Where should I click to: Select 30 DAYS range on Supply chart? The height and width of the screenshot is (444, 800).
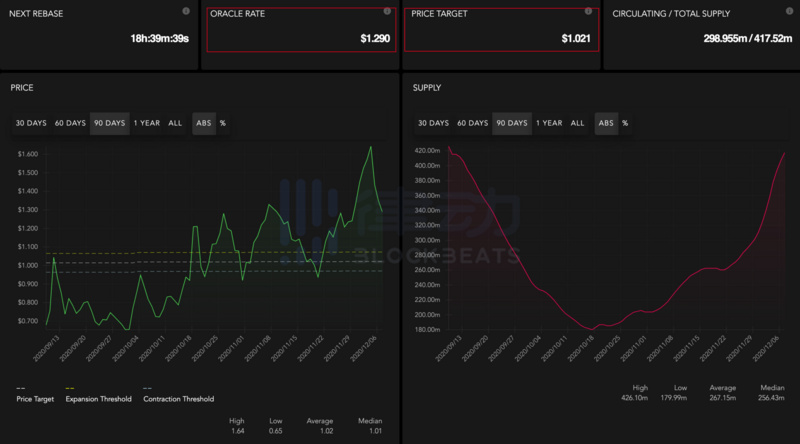[x=433, y=123]
